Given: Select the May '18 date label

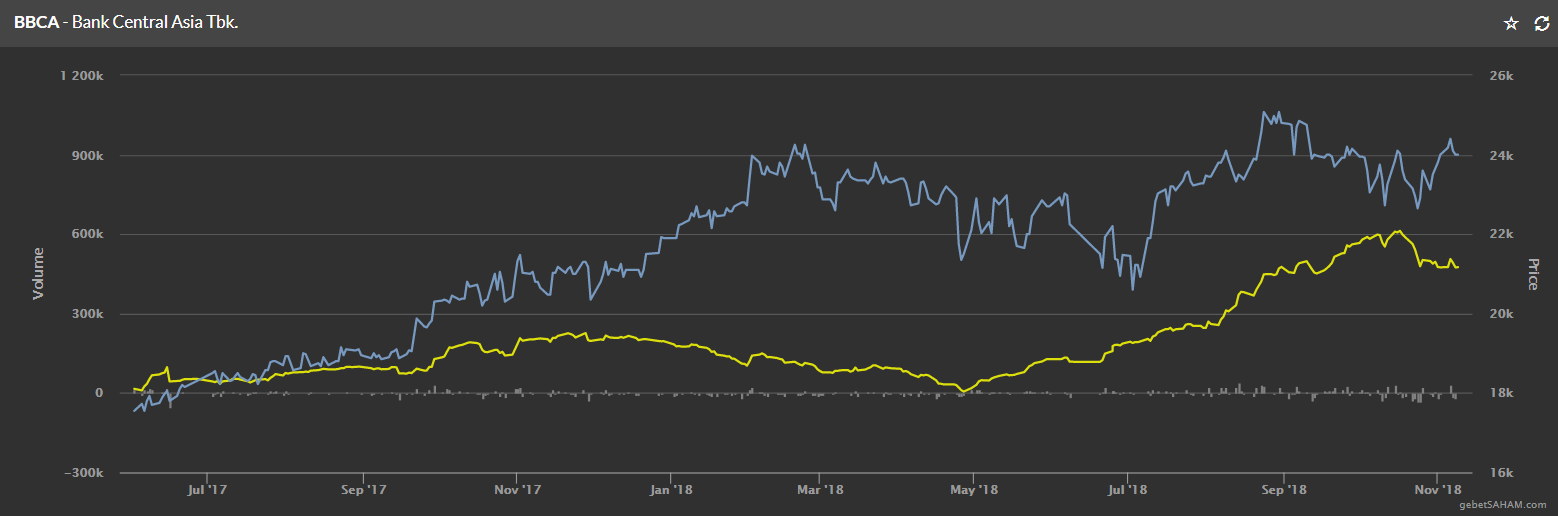Looking at the screenshot, I should 974,489.
